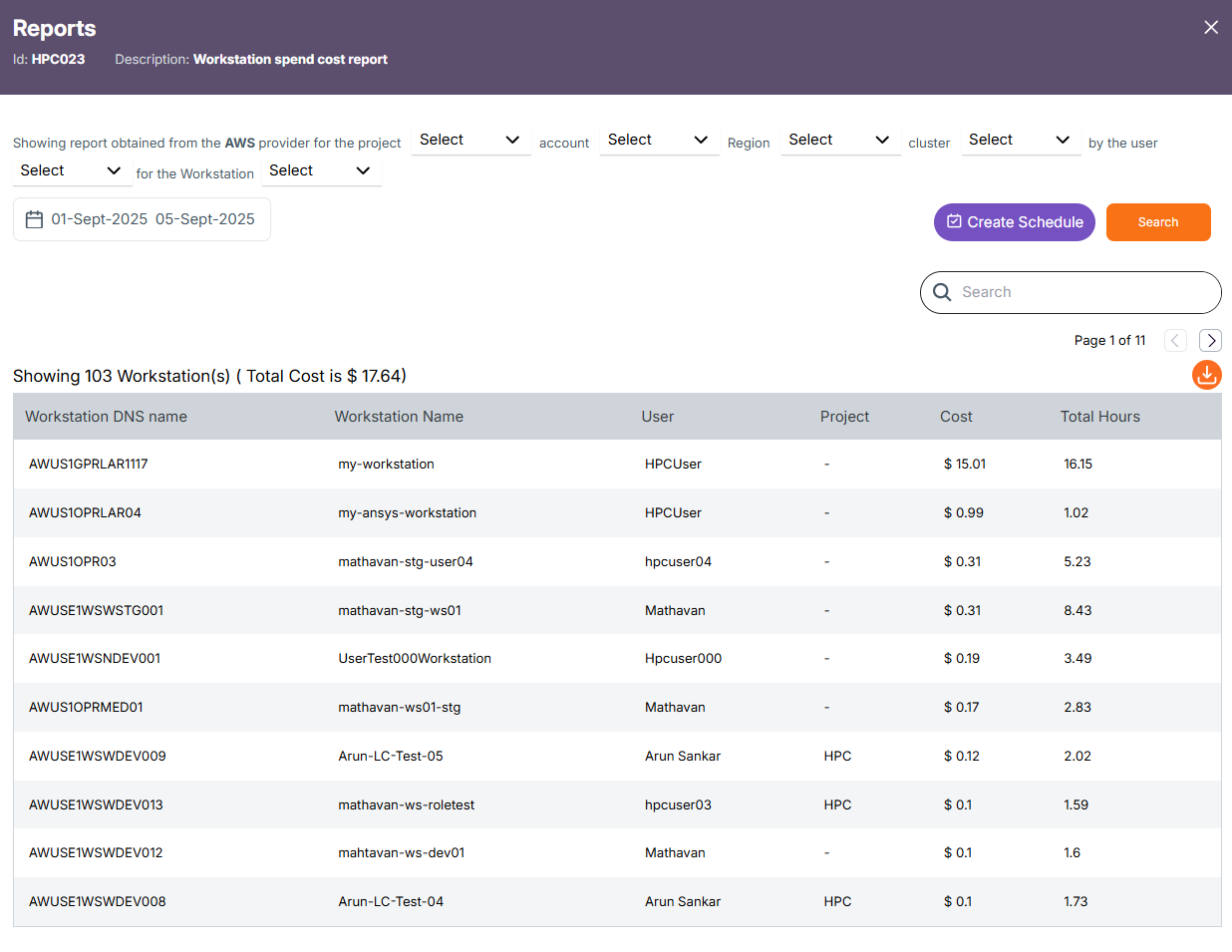Click total hours value 16.15
The height and width of the screenshot is (952, 1232).
1078,464
